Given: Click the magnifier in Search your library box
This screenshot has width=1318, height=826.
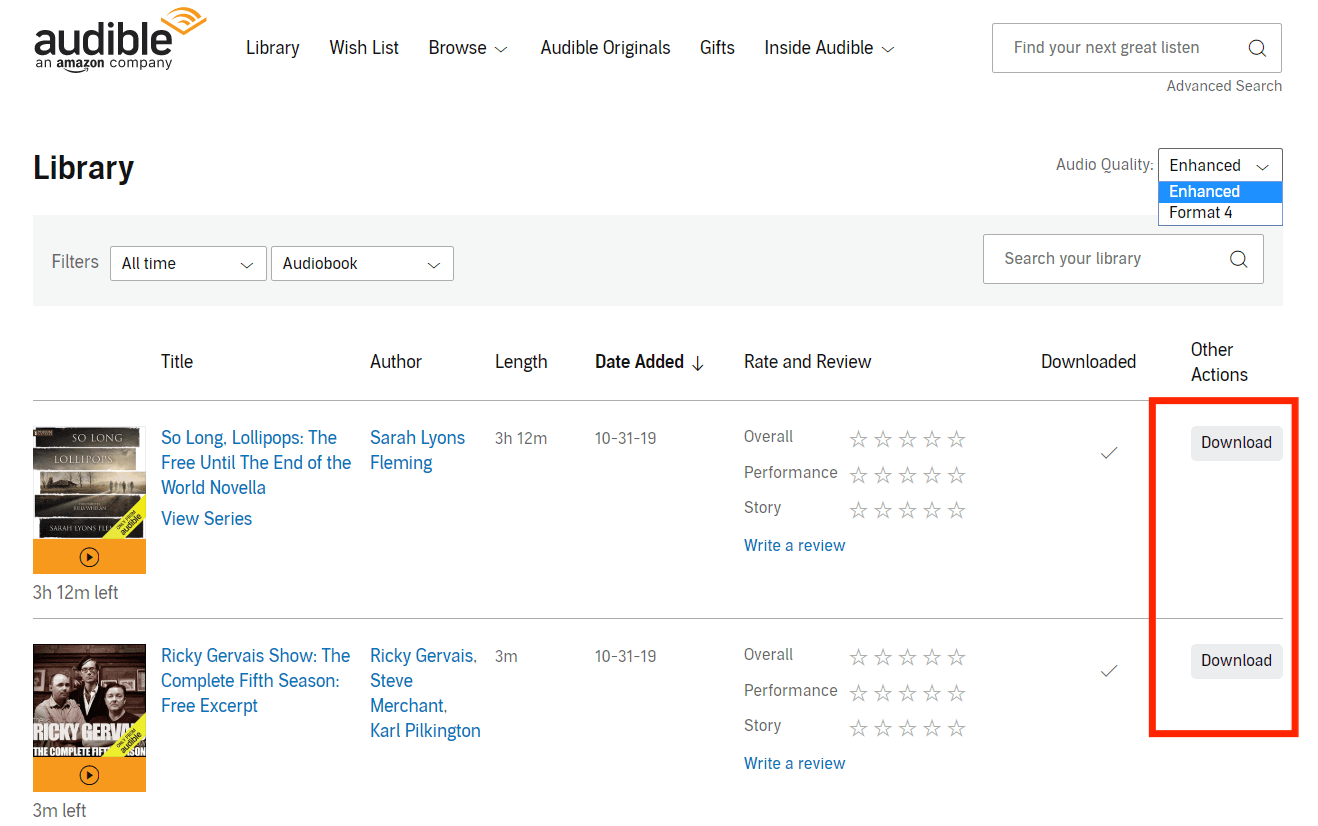Looking at the screenshot, I should point(1238,259).
